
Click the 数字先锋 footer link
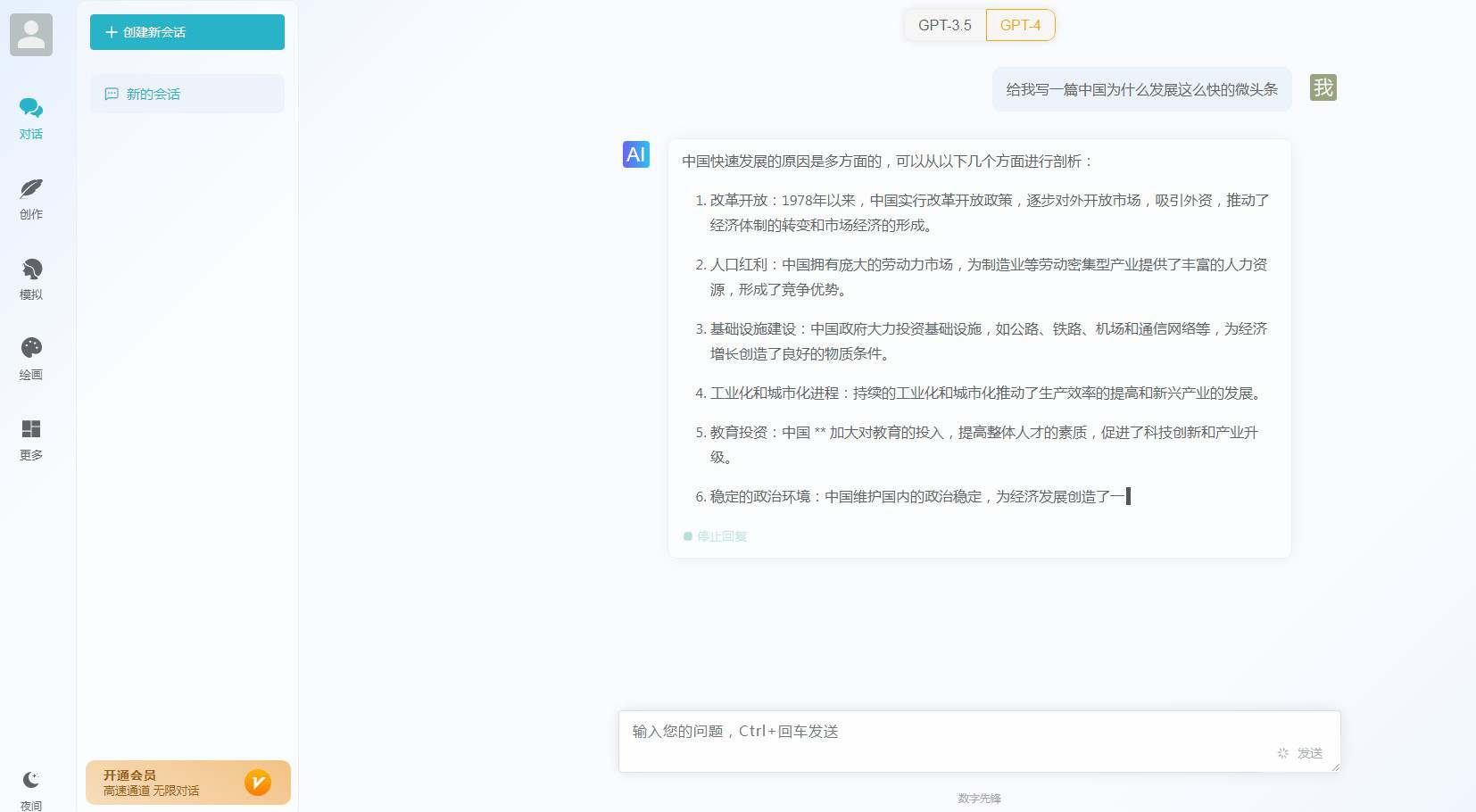[979, 800]
